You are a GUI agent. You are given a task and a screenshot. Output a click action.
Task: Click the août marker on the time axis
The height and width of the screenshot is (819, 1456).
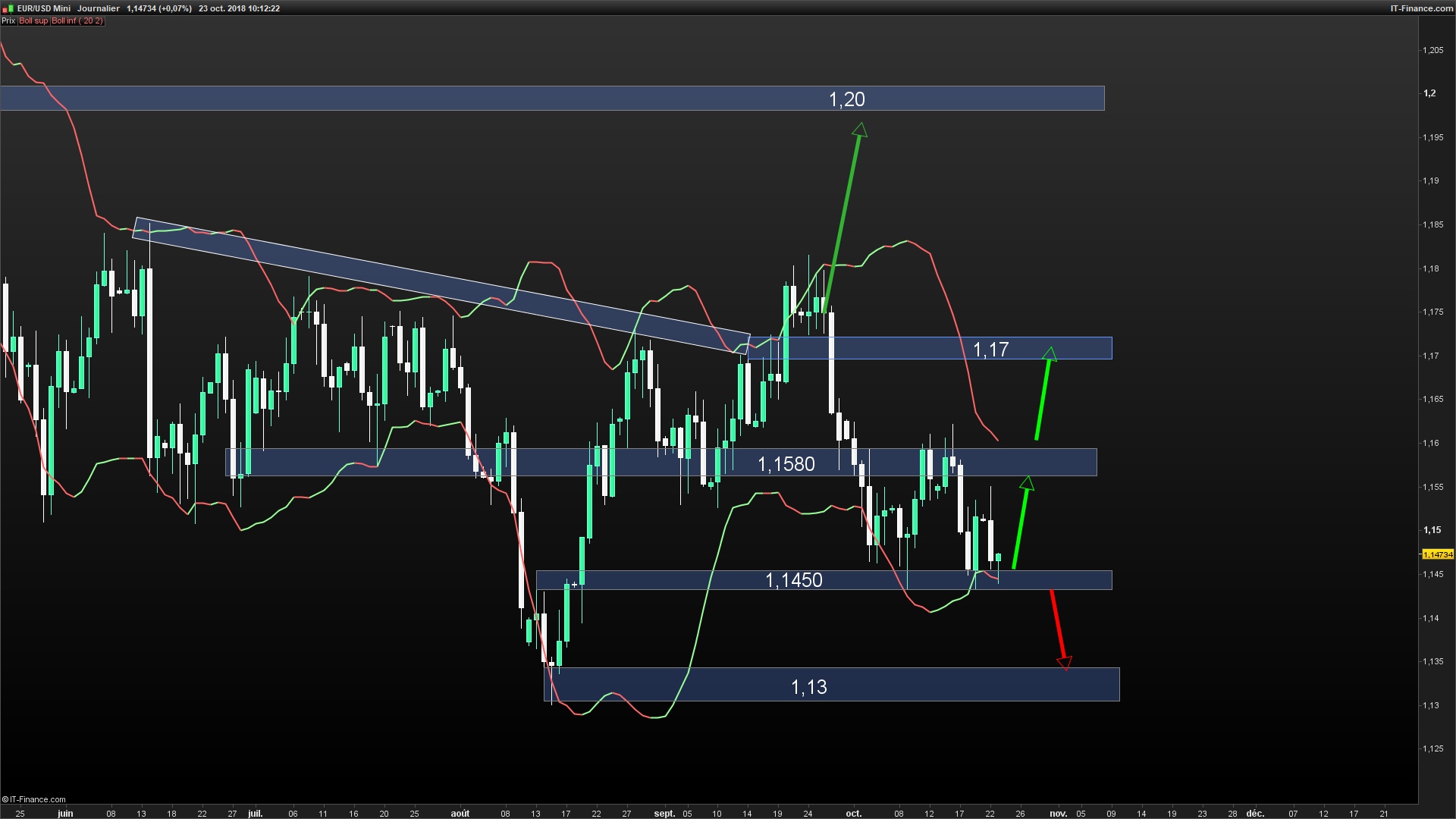tap(460, 814)
